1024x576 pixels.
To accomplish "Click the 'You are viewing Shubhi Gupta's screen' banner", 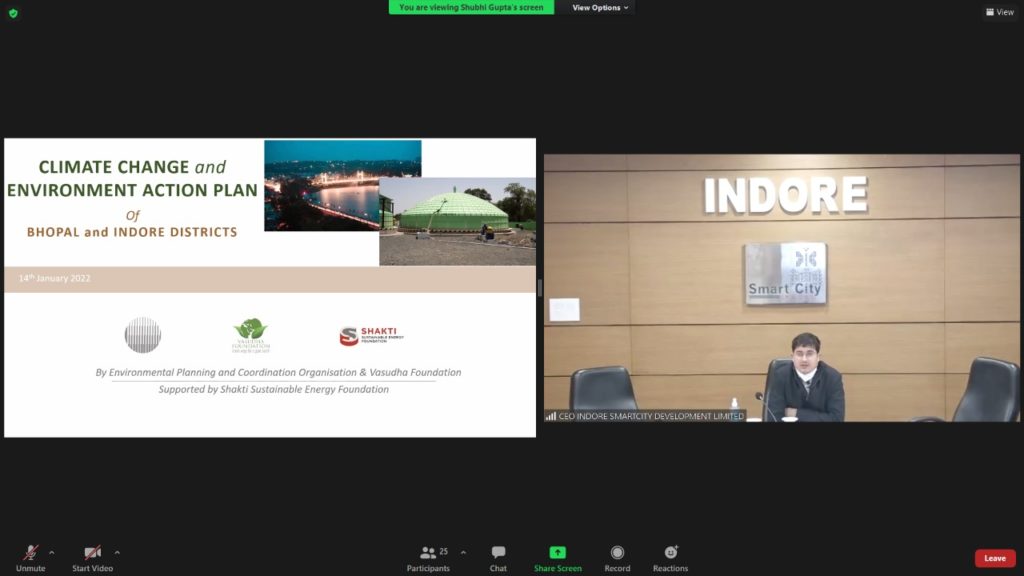I will (471, 7).
